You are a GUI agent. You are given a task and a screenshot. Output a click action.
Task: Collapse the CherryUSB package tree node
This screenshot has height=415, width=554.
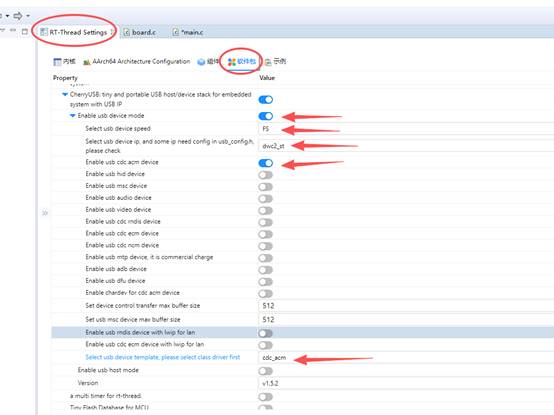click(65, 94)
